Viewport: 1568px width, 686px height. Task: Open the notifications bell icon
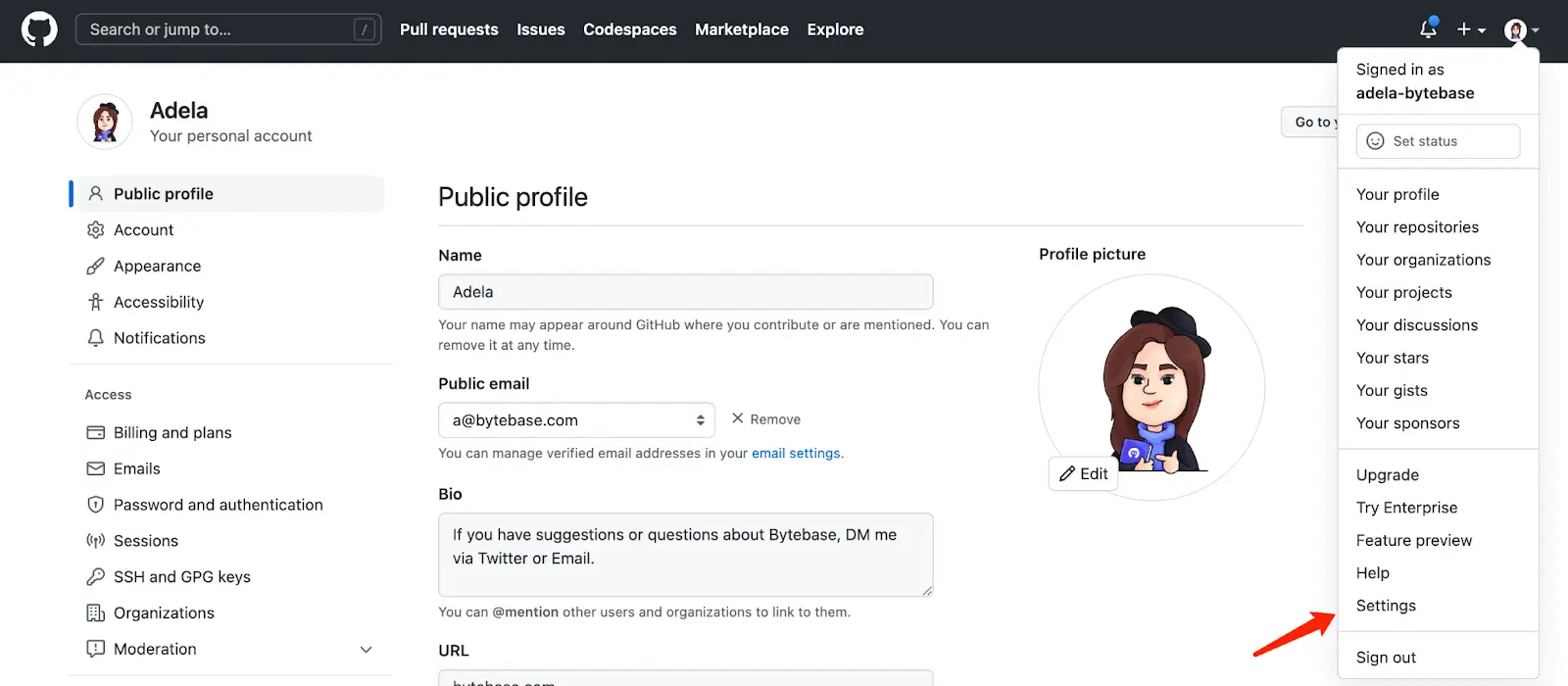click(1427, 29)
